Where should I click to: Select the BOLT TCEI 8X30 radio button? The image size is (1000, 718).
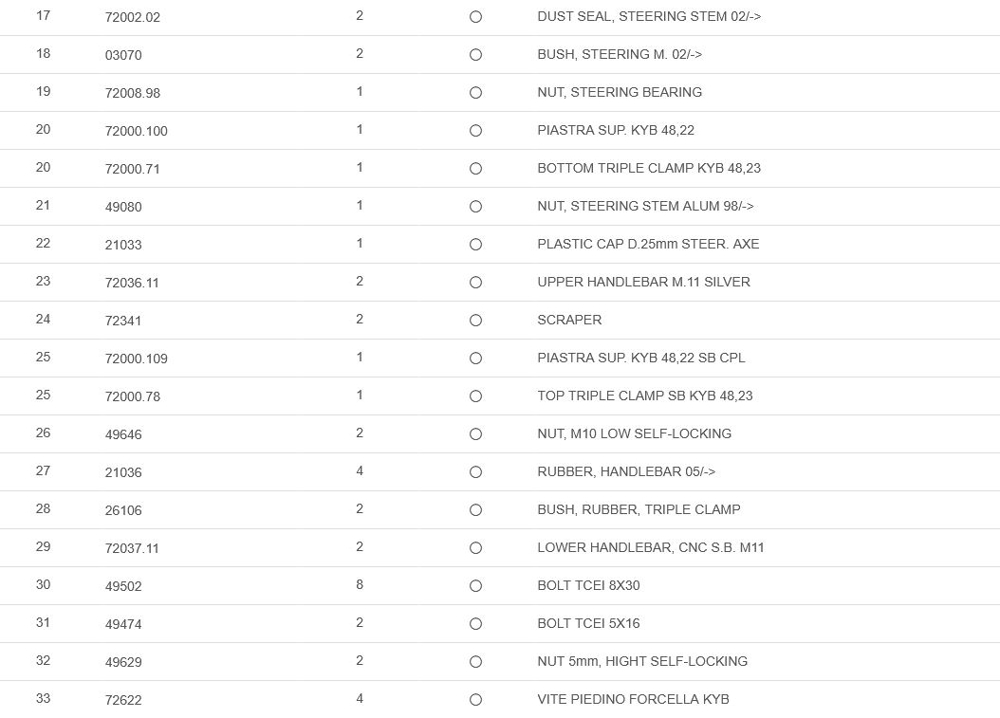click(476, 586)
